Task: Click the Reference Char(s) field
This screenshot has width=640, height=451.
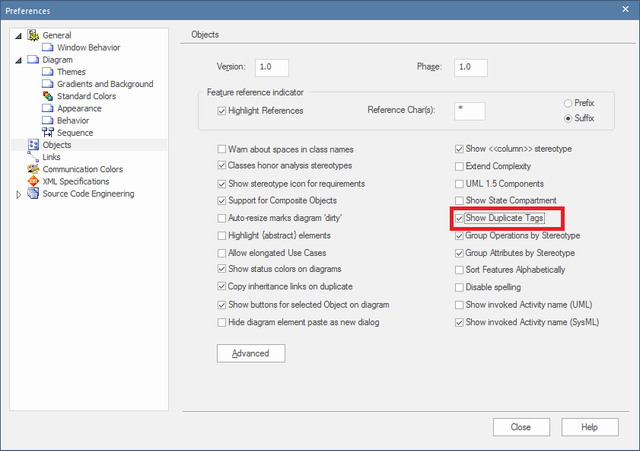Action: pyautogui.click(x=470, y=111)
